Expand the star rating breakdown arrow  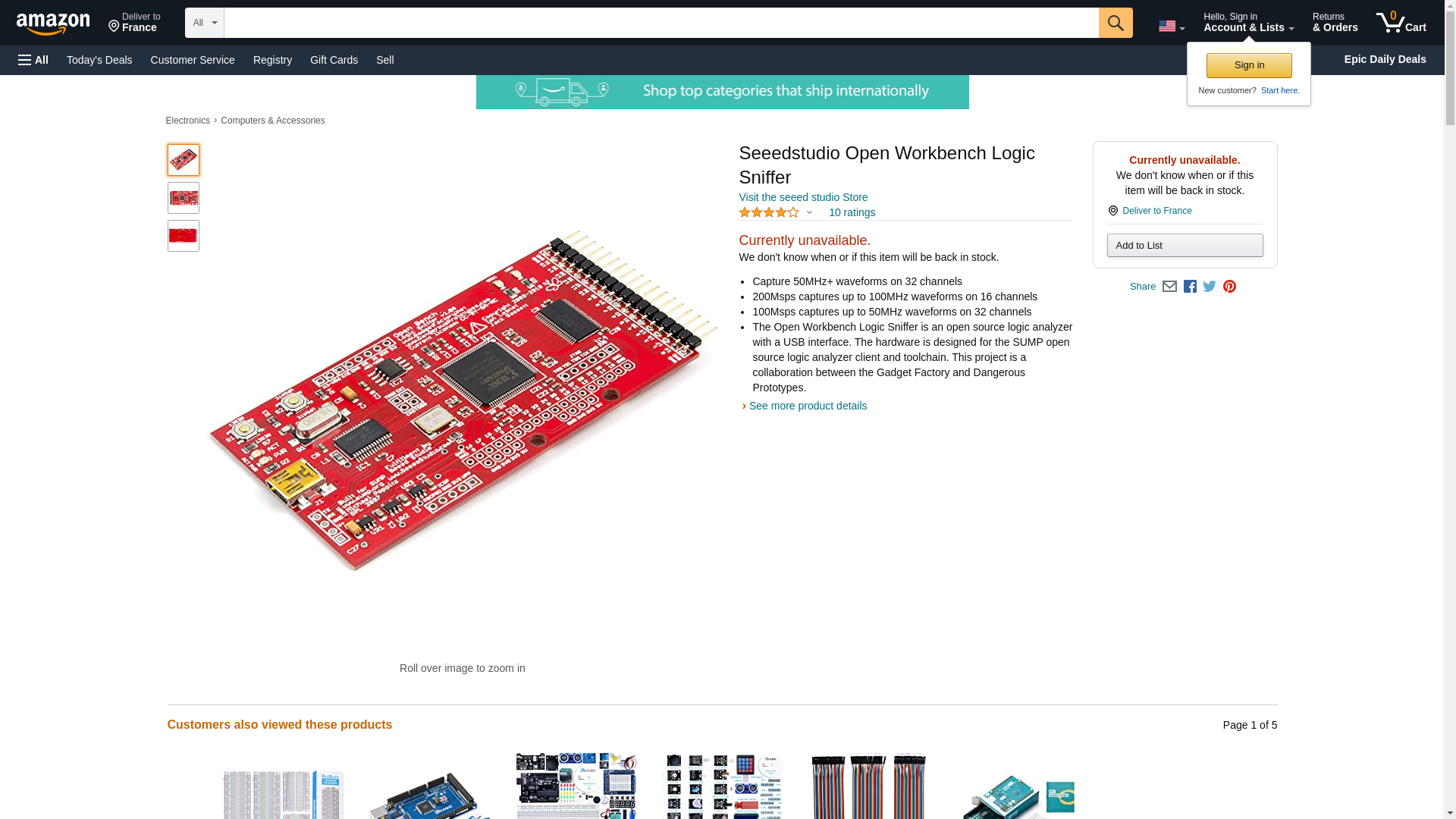pyautogui.click(x=809, y=213)
